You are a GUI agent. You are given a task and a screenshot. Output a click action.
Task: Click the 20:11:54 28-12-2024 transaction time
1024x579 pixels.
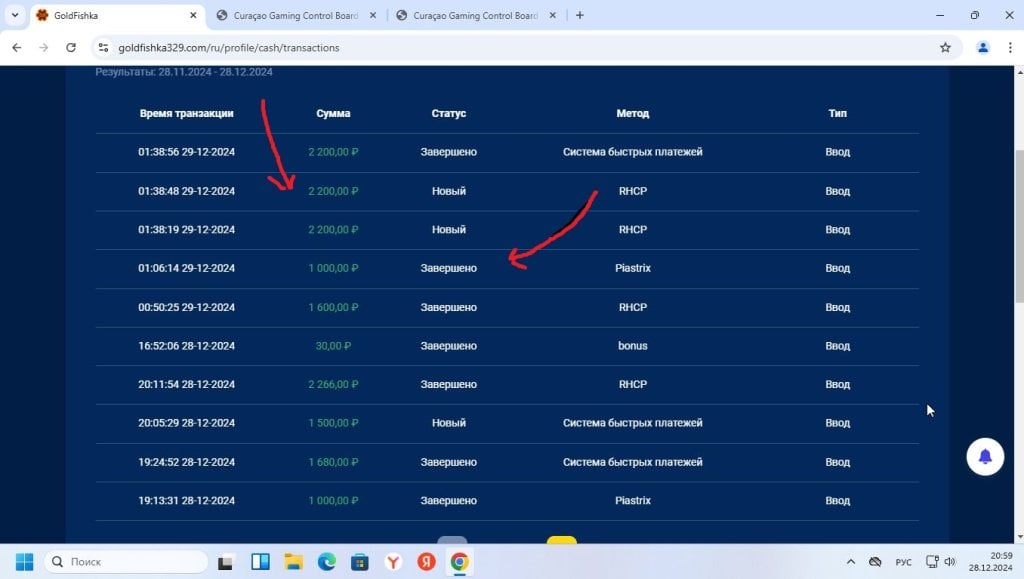click(186, 384)
